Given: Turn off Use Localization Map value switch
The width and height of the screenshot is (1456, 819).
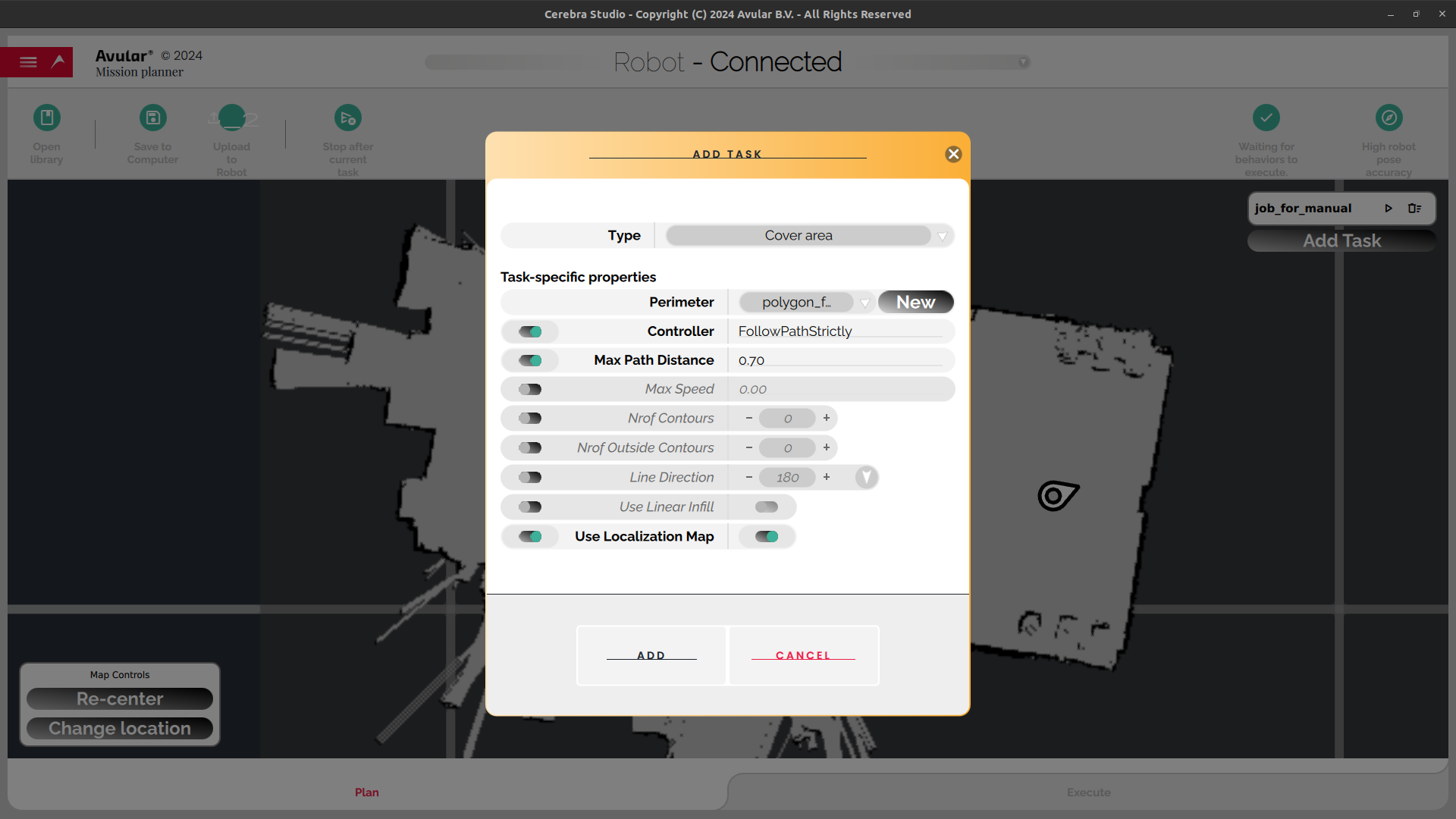Looking at the screenshot, I should click(x=767, y=537).
